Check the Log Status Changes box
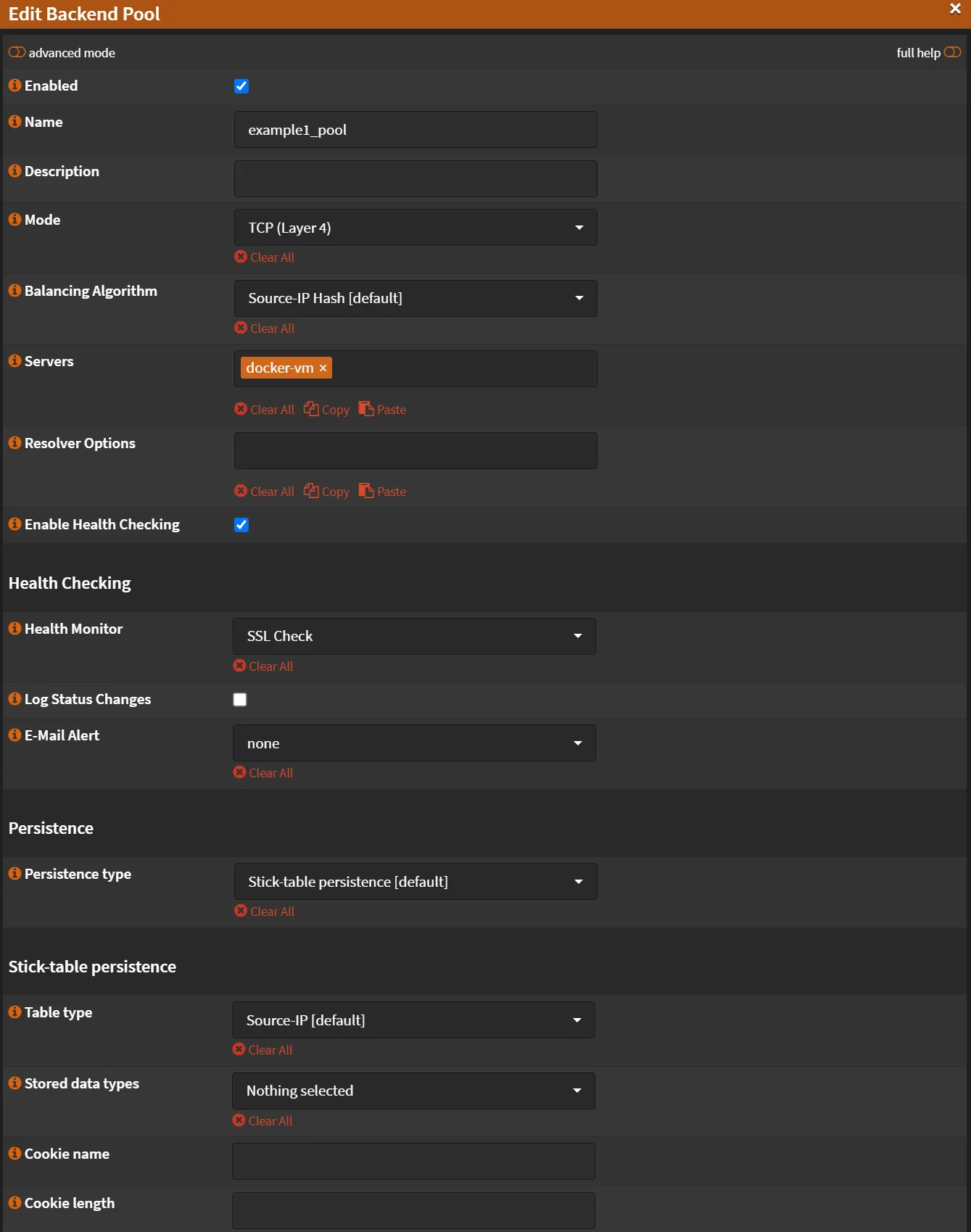 (240, 700)
